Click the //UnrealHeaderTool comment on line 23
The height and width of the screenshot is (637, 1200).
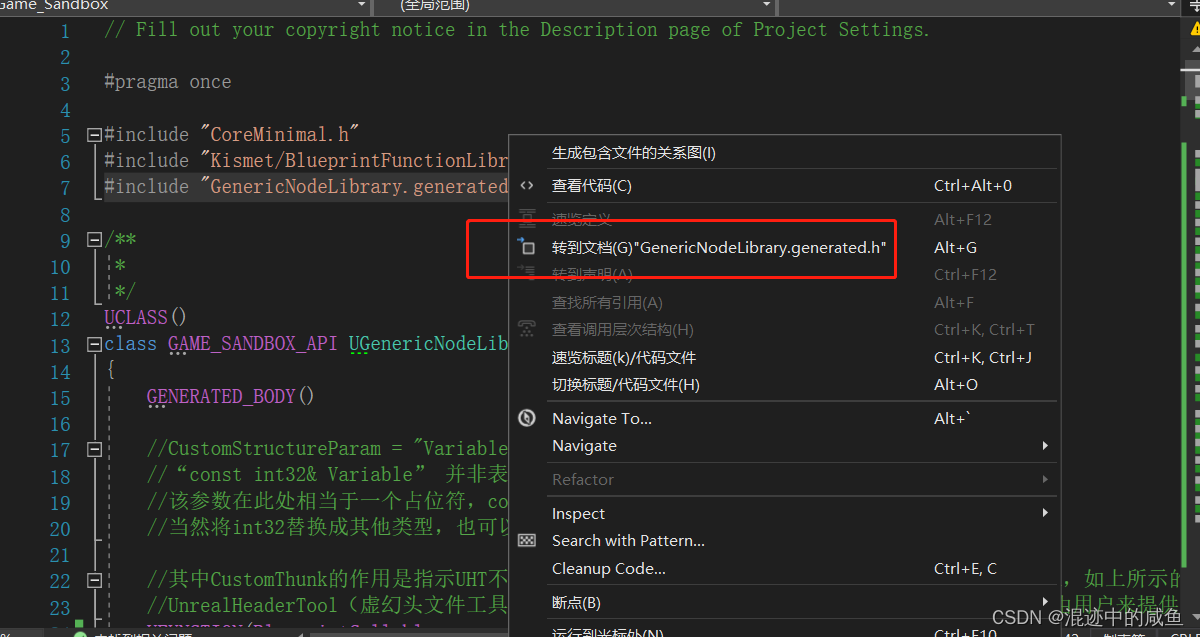328,606
